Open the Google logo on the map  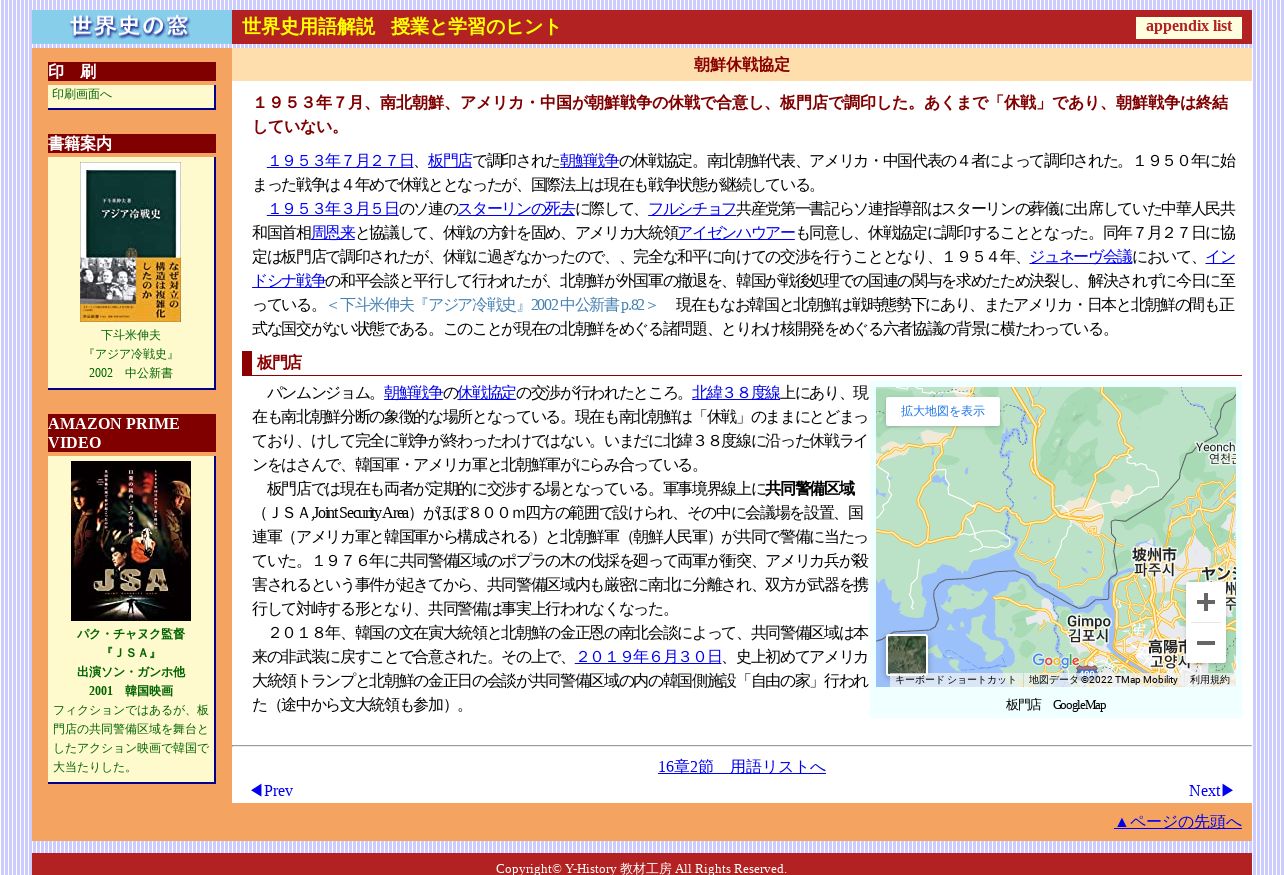click(1055, 661)
